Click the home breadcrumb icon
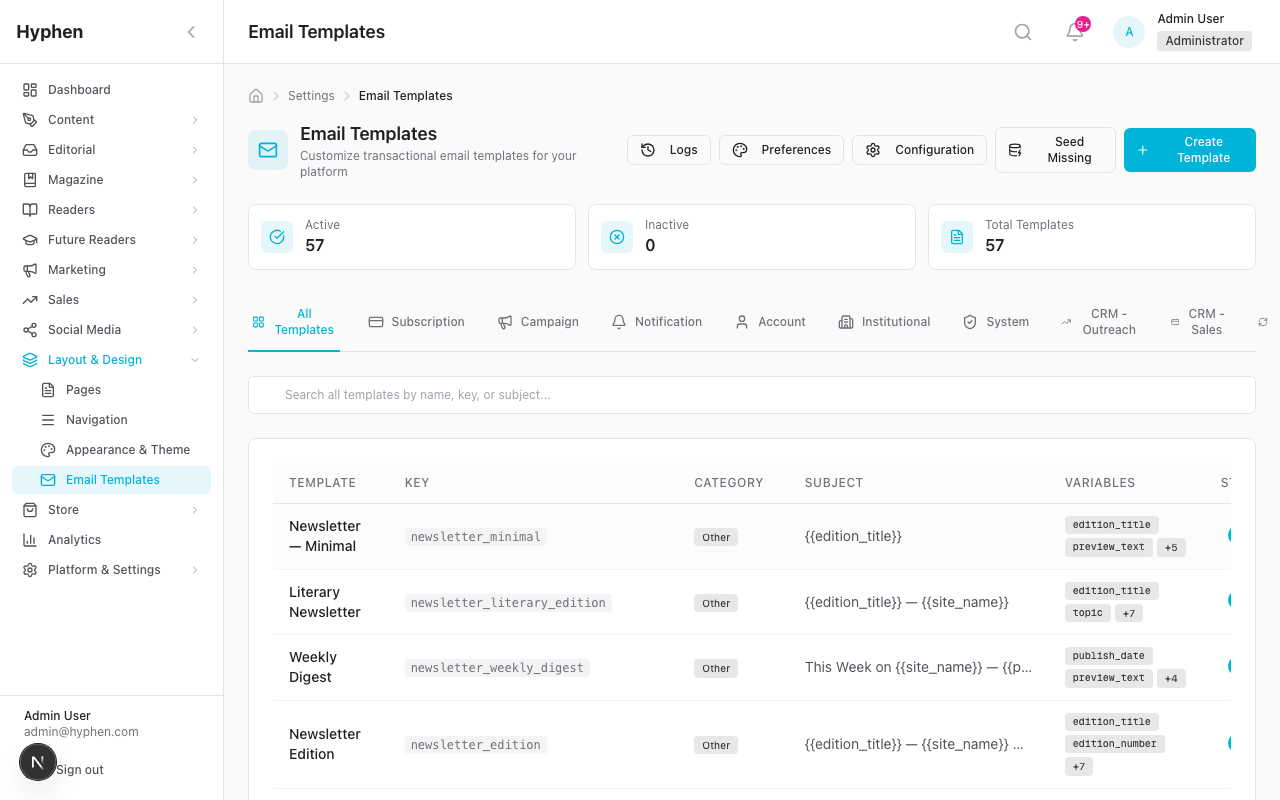Image resolution: width=1280 pixels, height=800 pixels. (255, 95)
